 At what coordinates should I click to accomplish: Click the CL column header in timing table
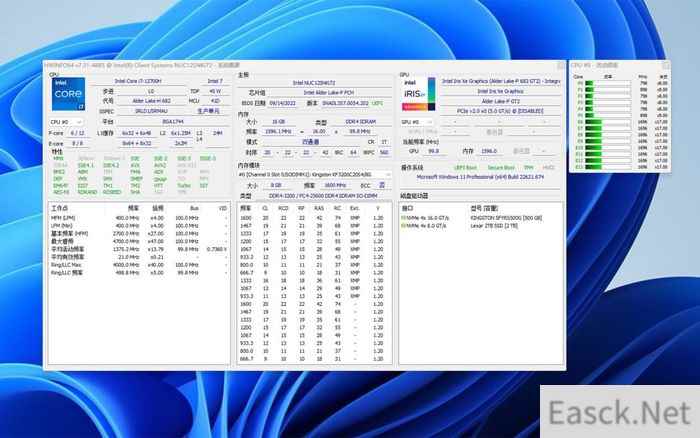click(x=265, y=209)
